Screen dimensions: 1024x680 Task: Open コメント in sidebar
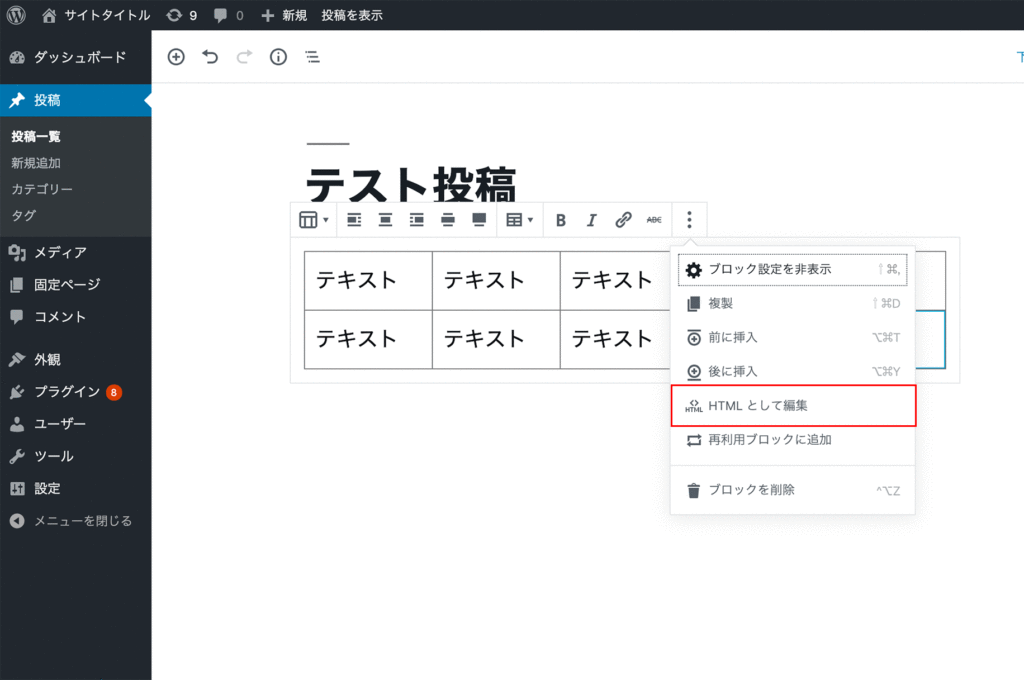(76, 317)
